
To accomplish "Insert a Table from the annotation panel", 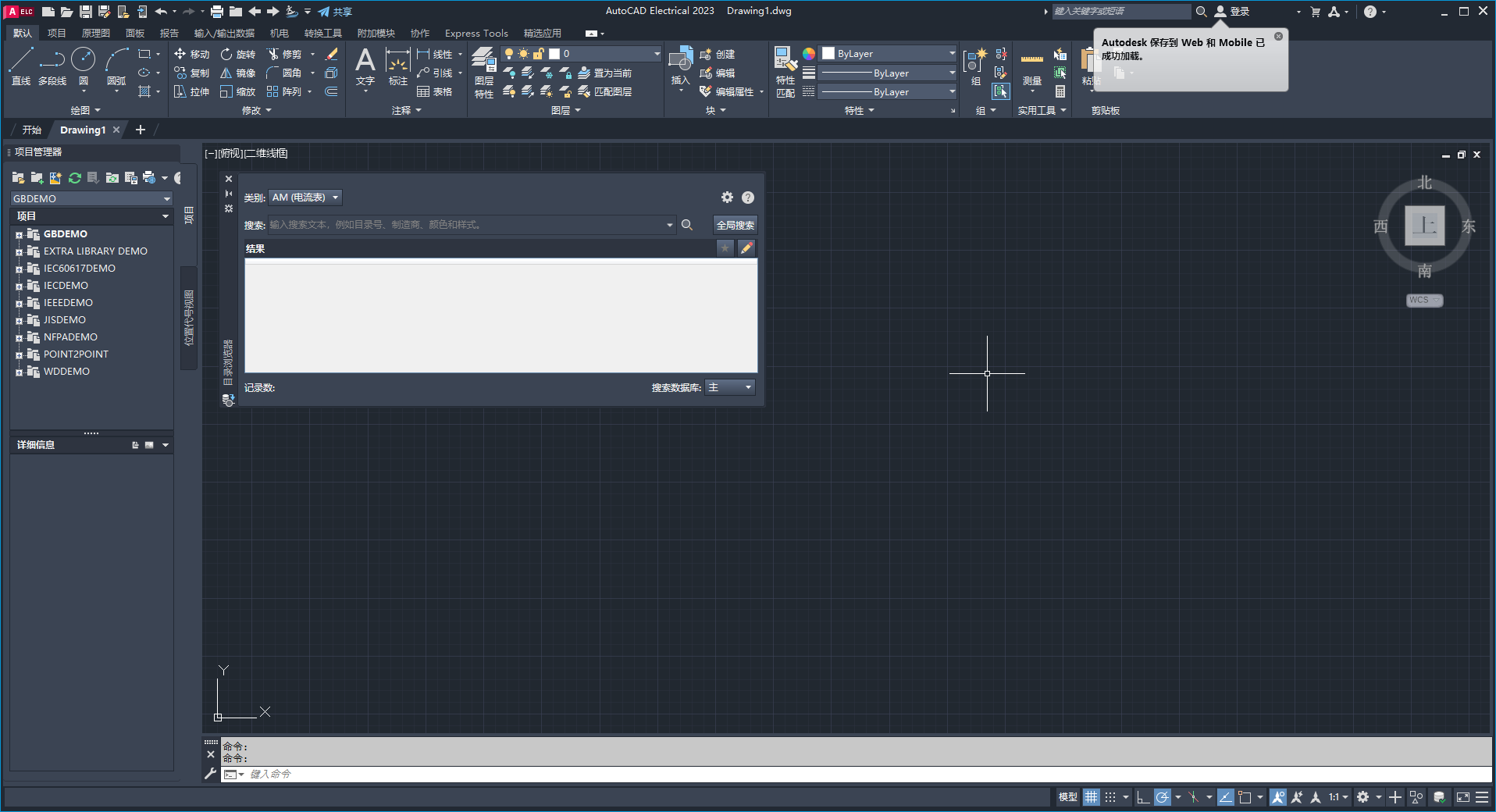I will pyautogui.click(x=436, y=91).
